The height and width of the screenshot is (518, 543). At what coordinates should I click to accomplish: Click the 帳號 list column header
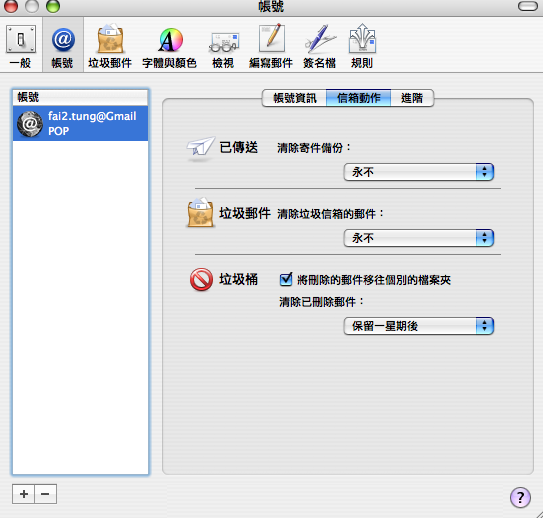click(x=80, y=97)
